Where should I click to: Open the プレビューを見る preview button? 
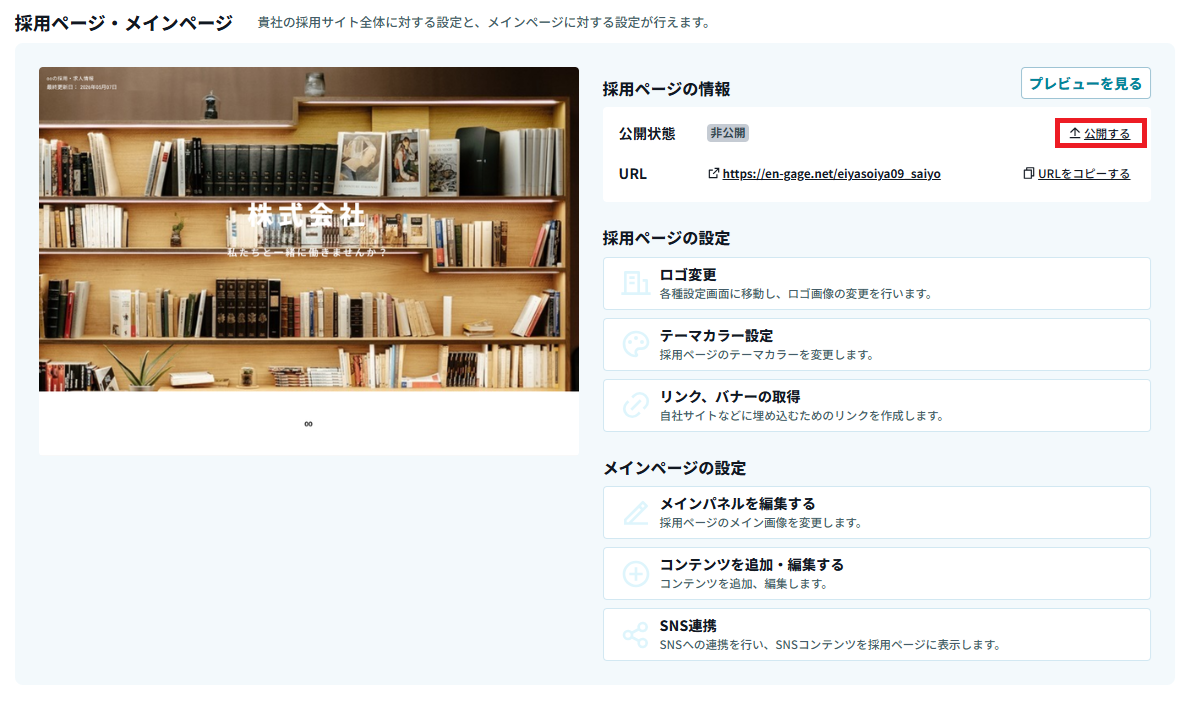point(1086,84)
